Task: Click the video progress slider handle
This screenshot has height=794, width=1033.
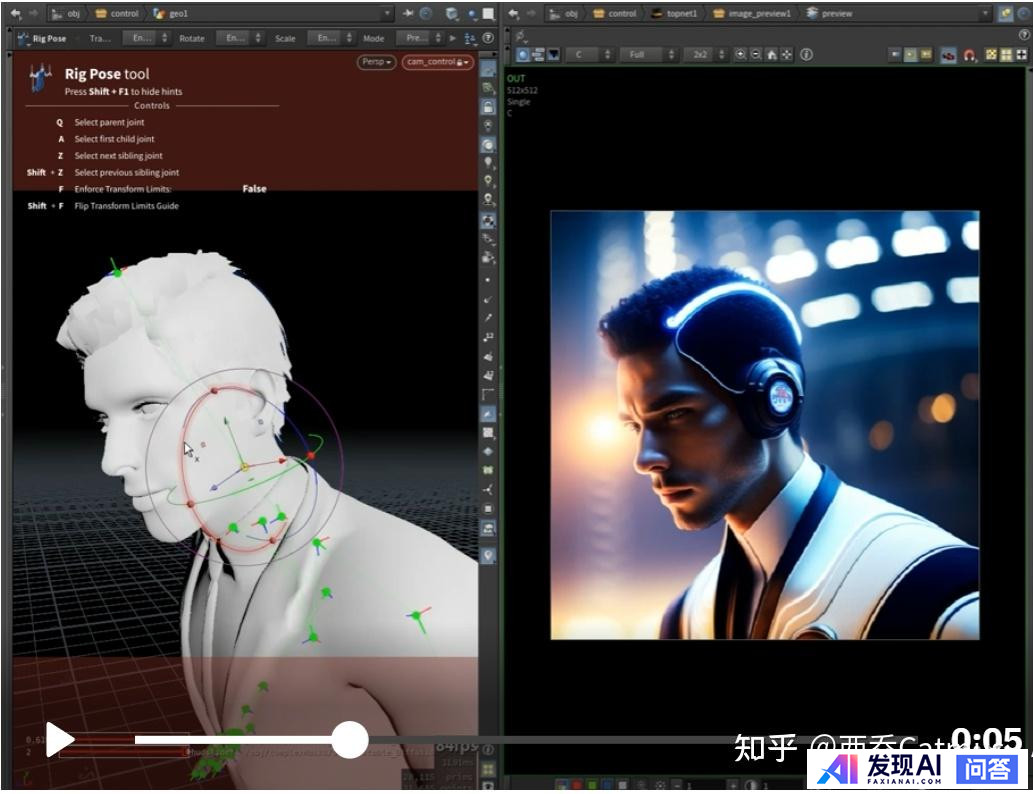Action: pos(349,740)
